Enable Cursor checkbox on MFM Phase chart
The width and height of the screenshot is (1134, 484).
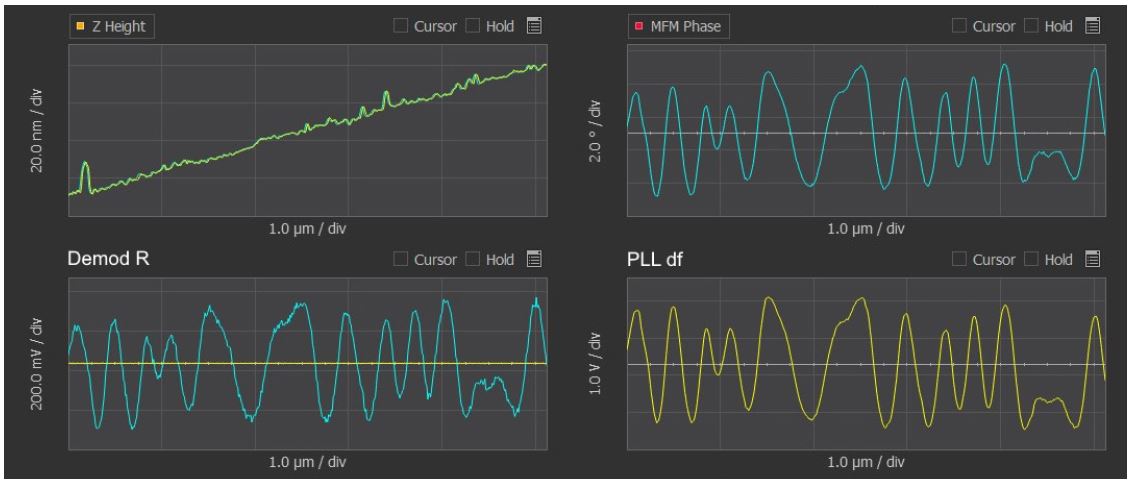click(960, 26)
